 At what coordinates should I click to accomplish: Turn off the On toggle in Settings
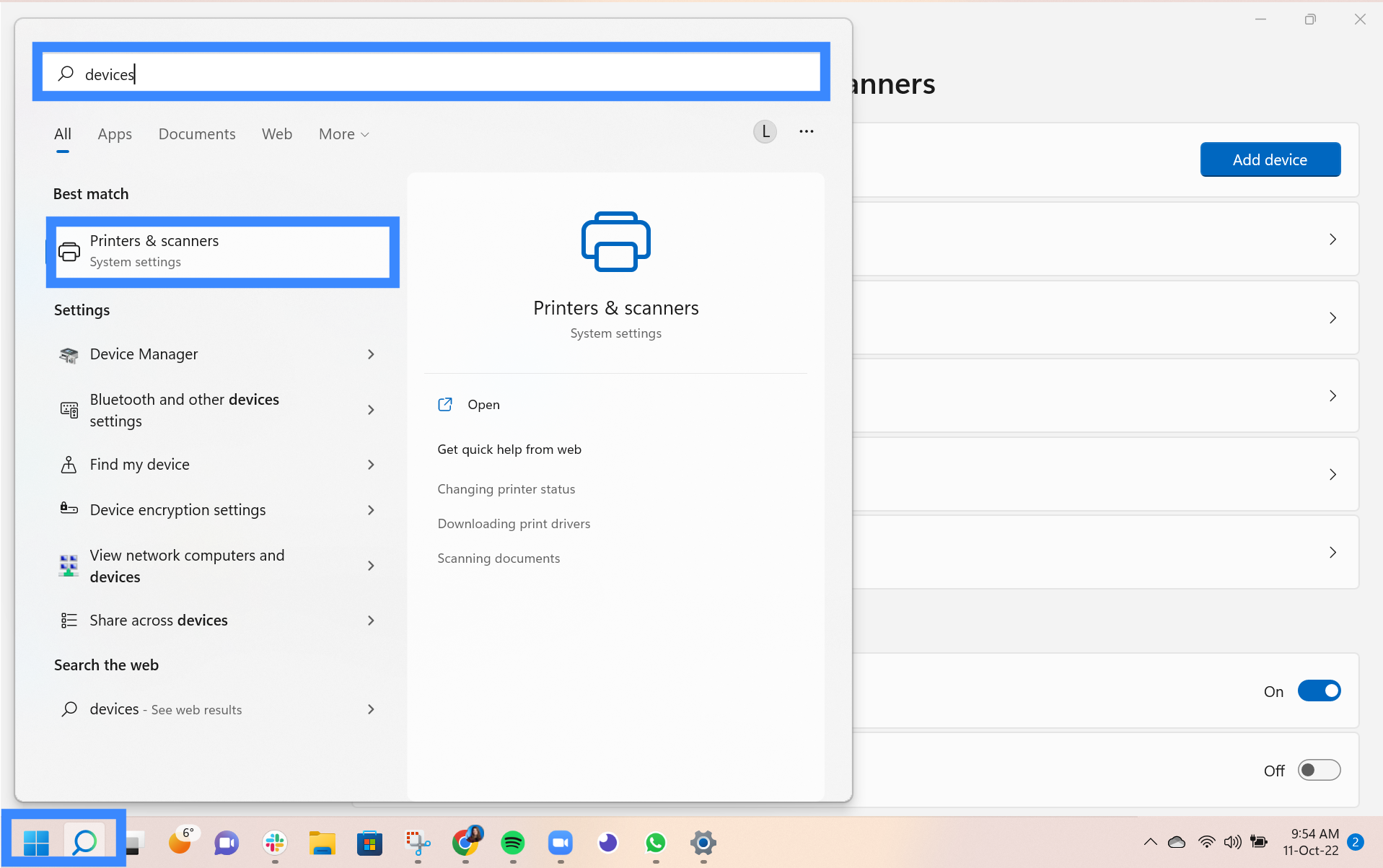(x=1319, y=691)
